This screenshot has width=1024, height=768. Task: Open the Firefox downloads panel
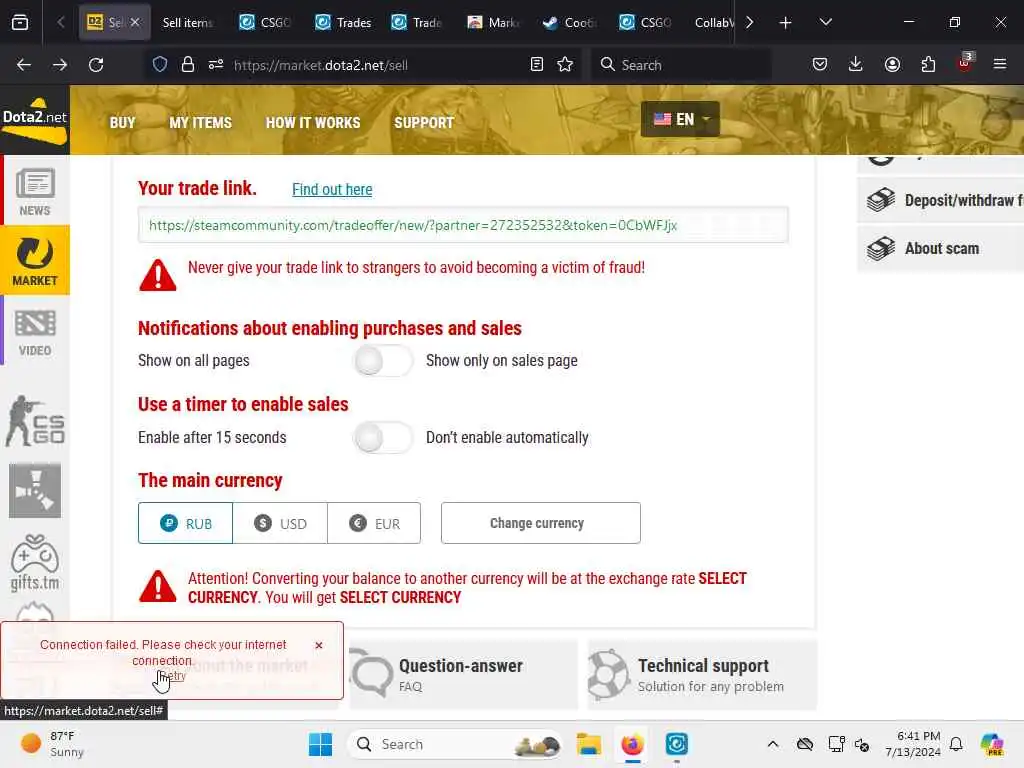[x=856, y=65]
